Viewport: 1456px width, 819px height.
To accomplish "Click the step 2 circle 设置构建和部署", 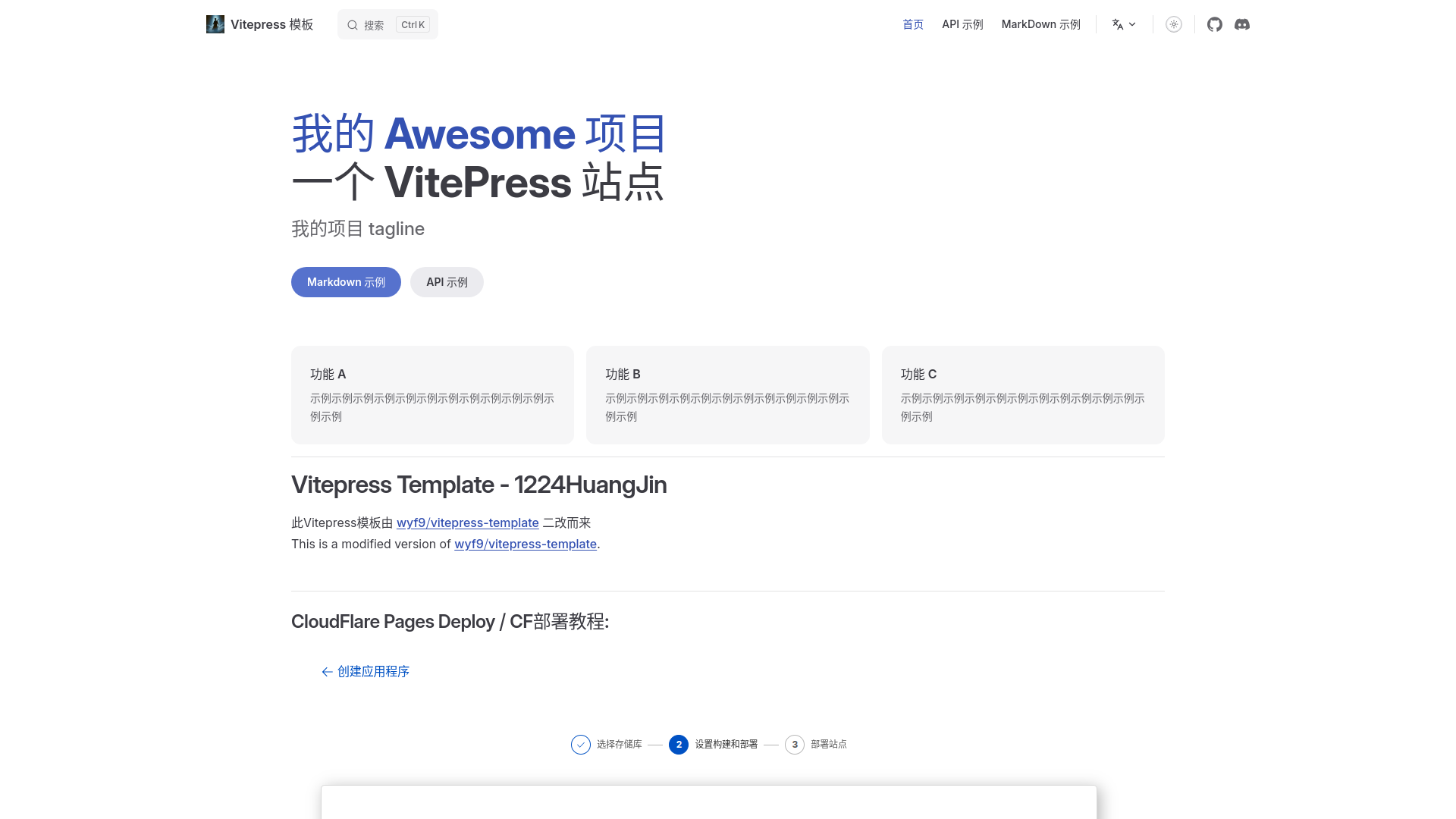I will (x=679, y=745).
